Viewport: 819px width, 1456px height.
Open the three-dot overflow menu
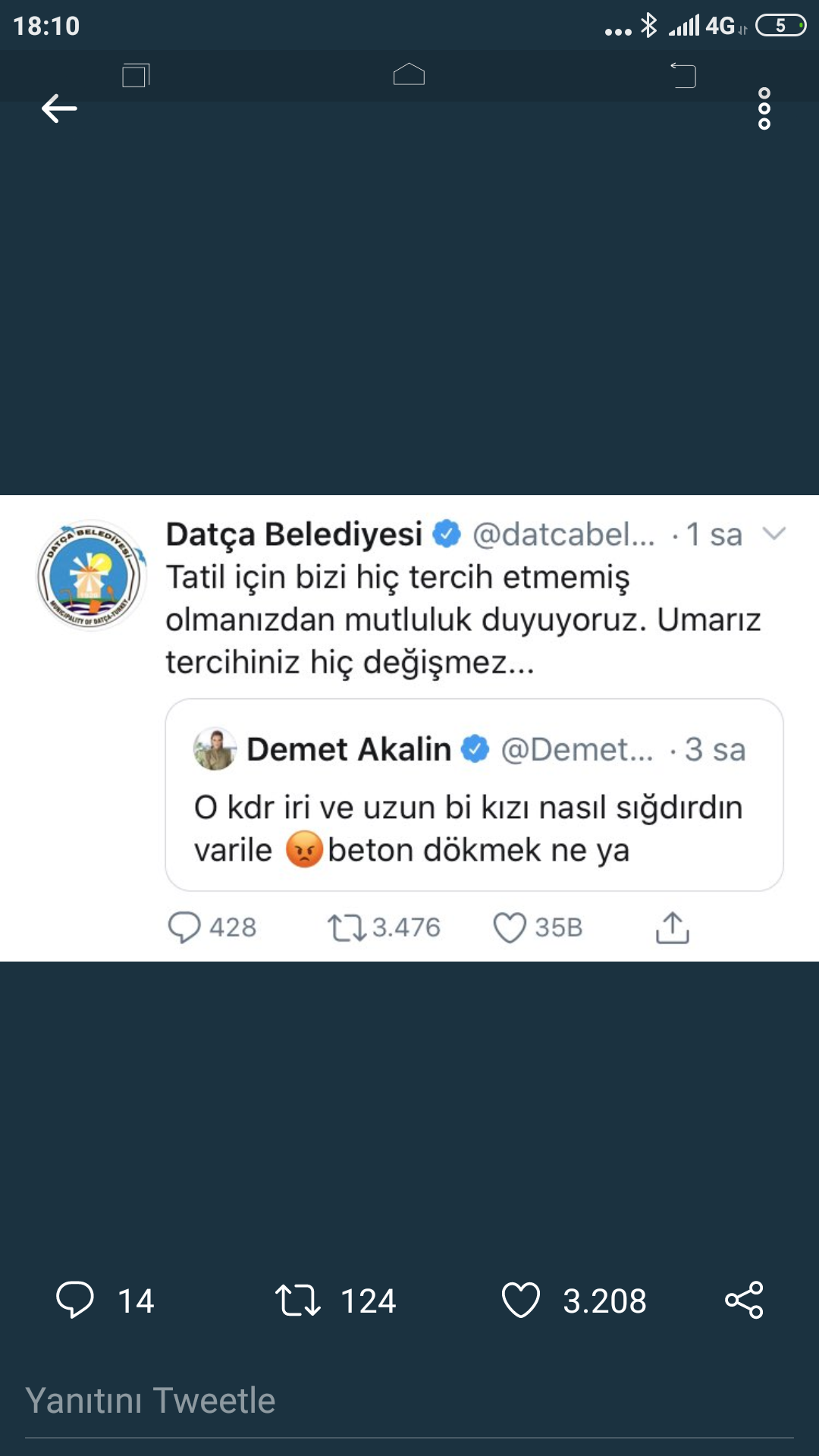click(764, 108)
